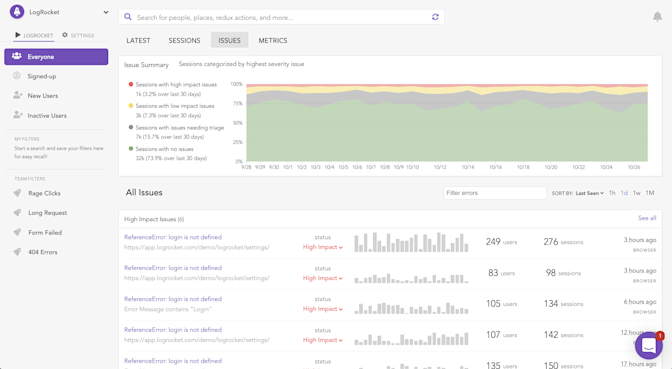Click the green no issues legend dot
Viewport: 672px width, 369px height.
[131, 149]
